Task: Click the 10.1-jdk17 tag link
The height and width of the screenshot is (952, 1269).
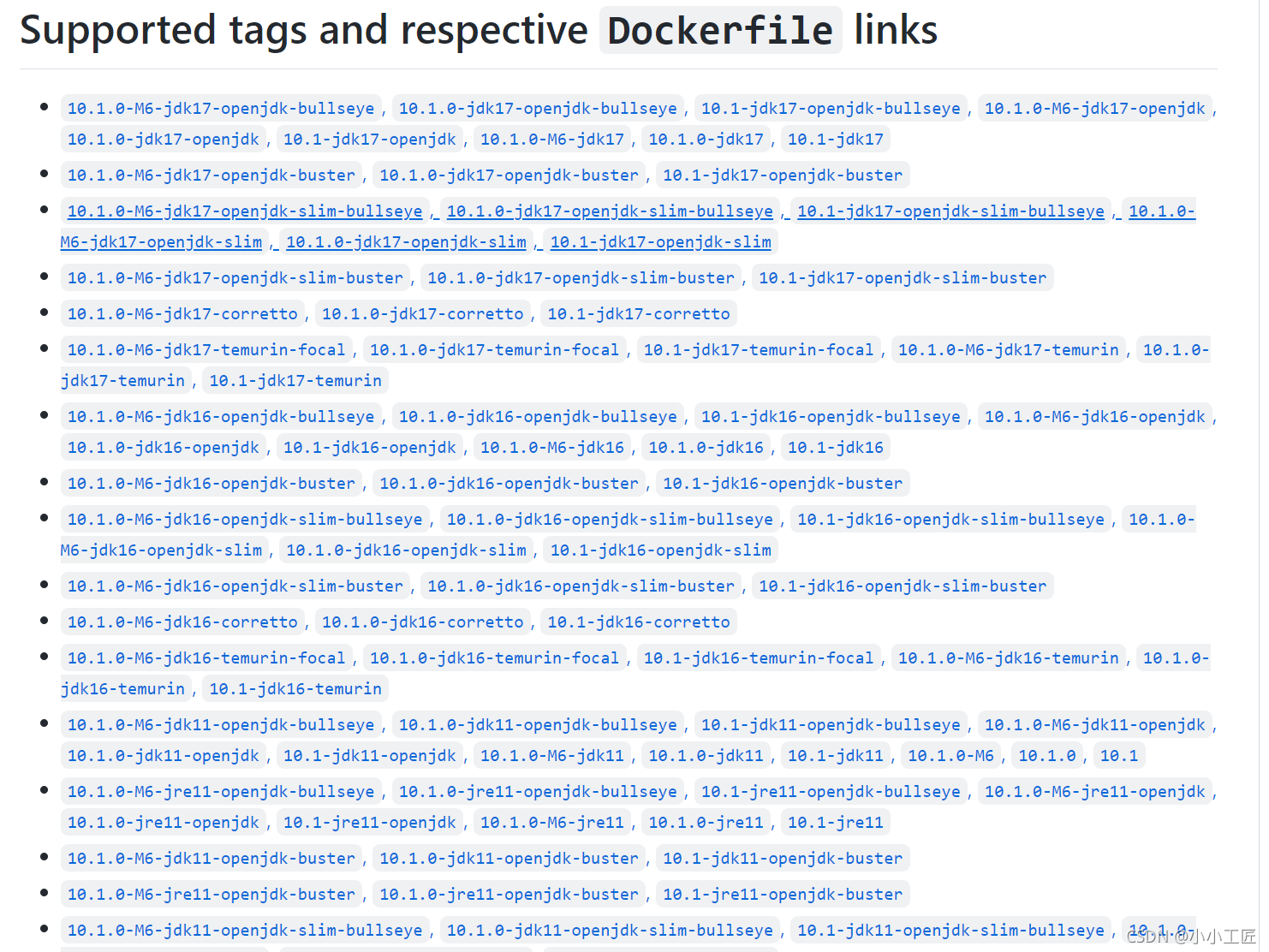Action: click(835, 140)
